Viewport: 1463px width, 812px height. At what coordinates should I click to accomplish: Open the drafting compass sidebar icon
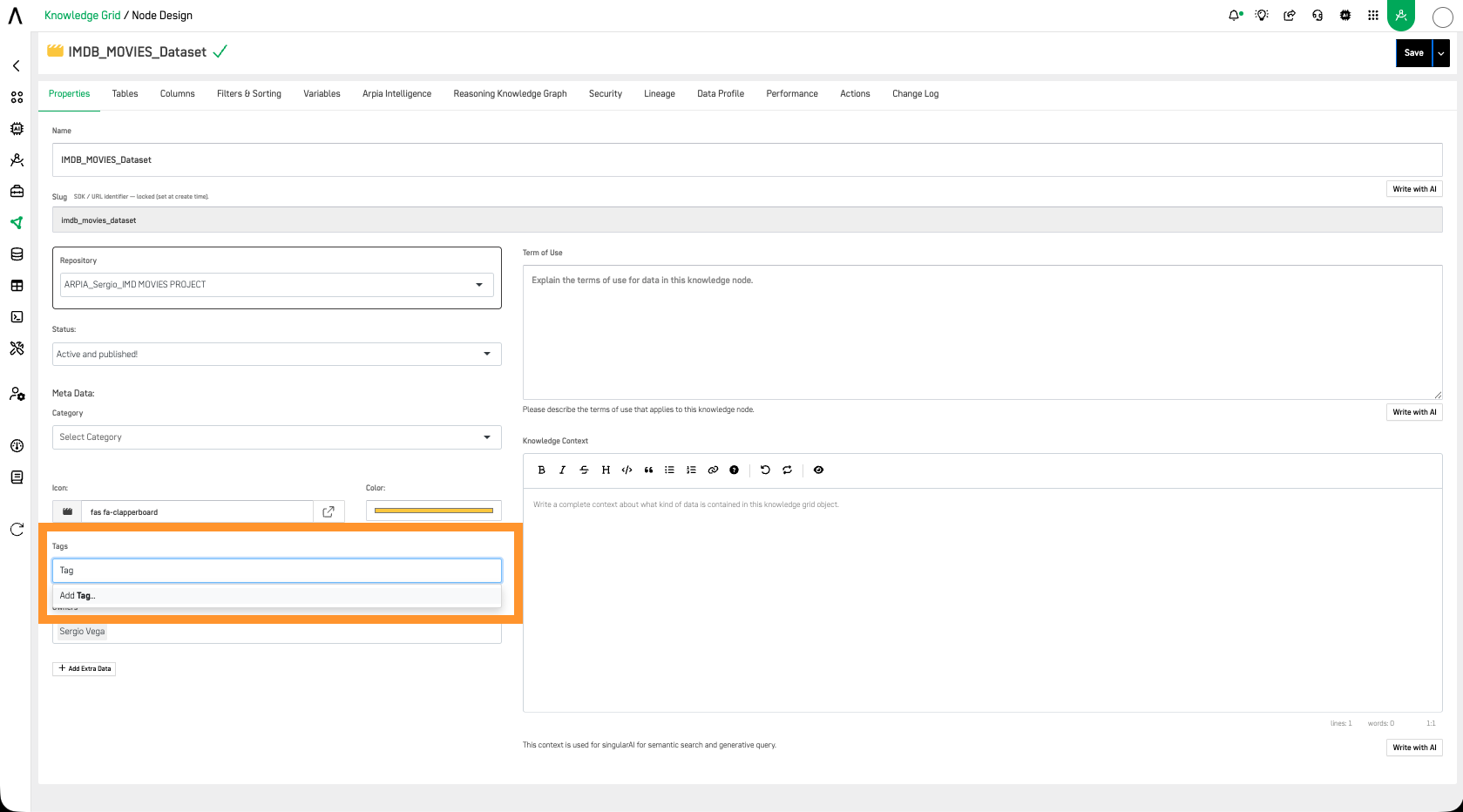point(17,160)
